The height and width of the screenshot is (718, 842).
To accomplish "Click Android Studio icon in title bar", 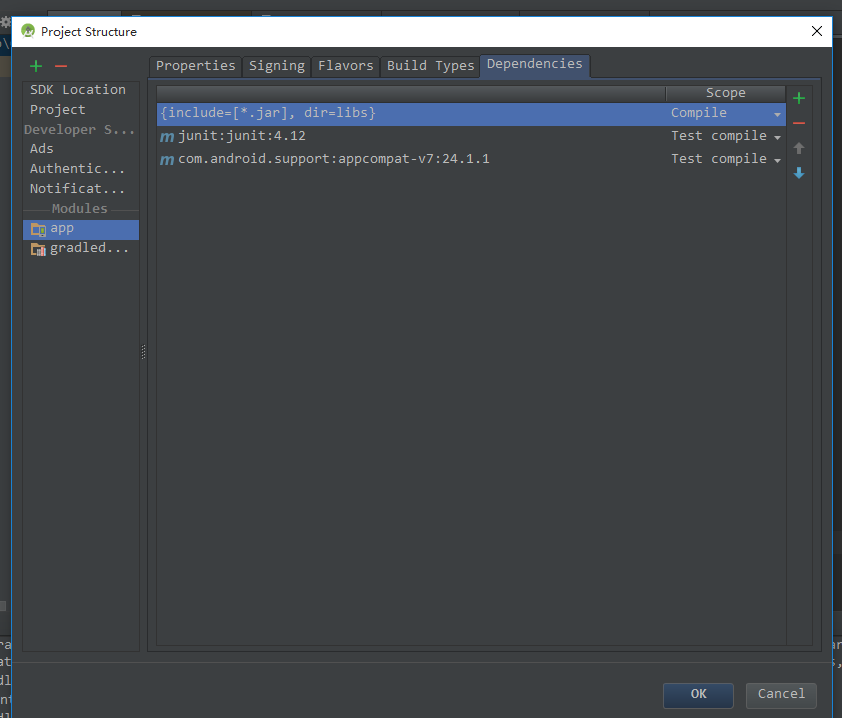I will [x=28, y=31].
